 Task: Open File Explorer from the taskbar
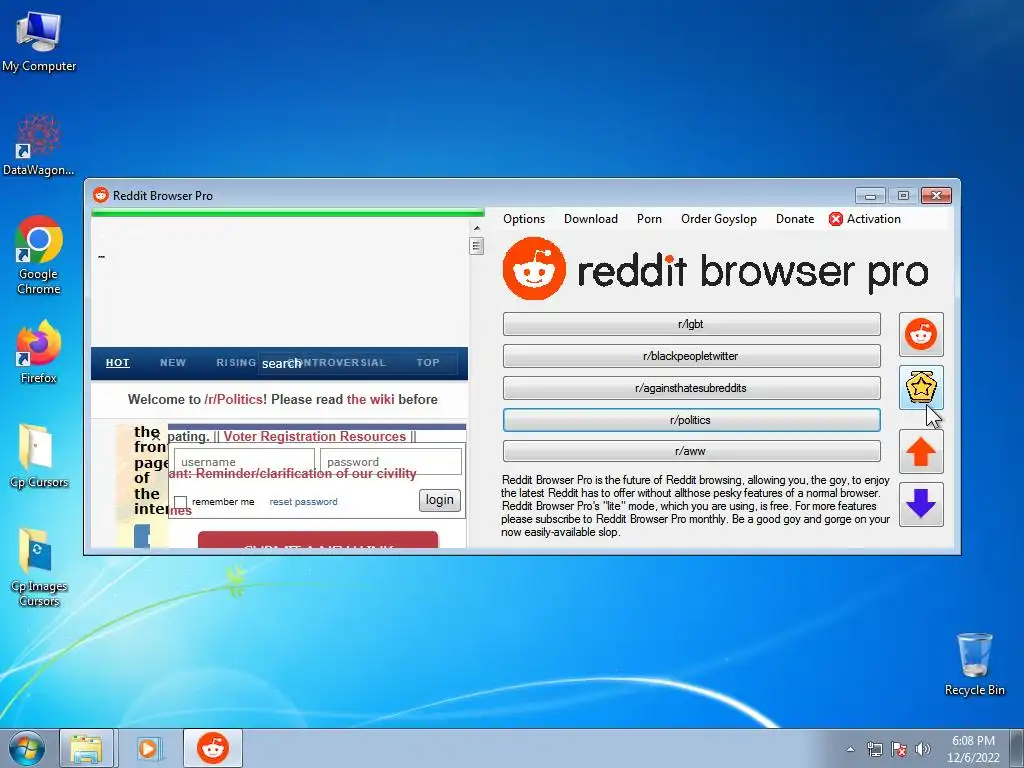(x=87, y=748)
